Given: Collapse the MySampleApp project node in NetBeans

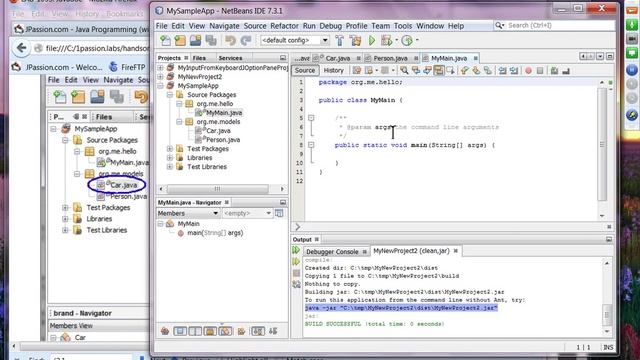Looking at the screenshot, I should click(160, 86).
